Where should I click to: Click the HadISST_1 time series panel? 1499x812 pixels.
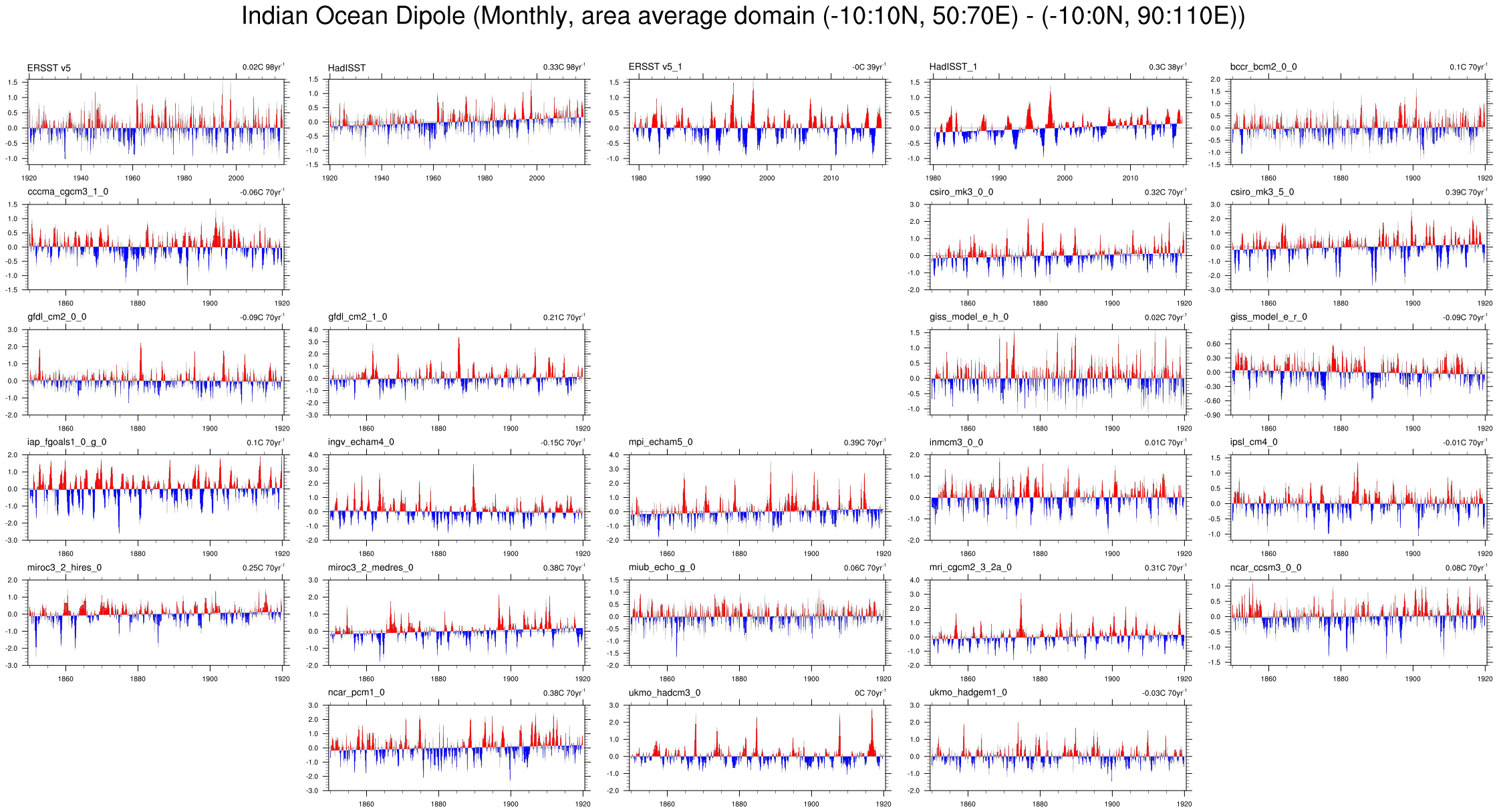(x=1058, y=122)
